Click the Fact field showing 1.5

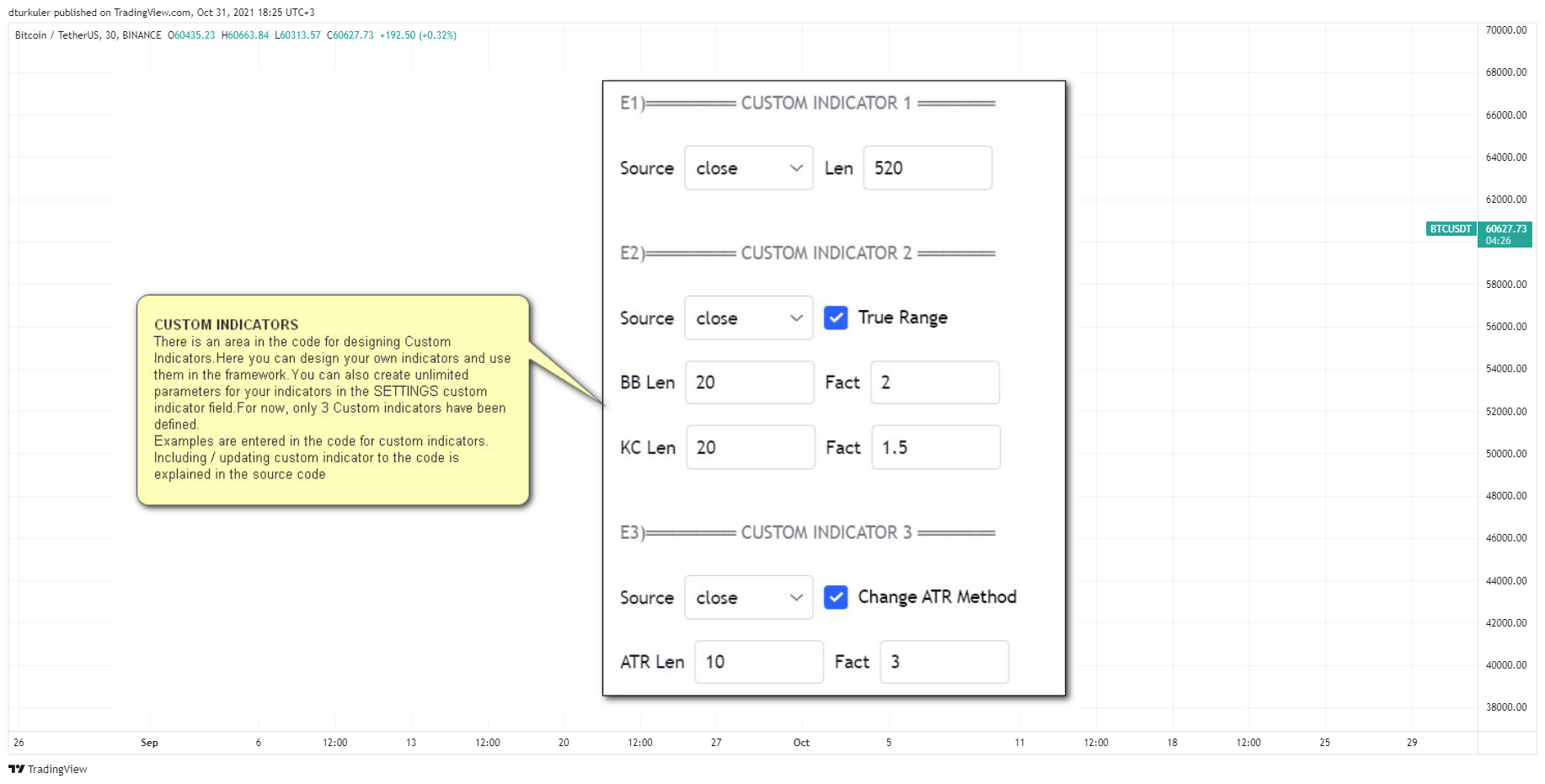pos(936,447)
